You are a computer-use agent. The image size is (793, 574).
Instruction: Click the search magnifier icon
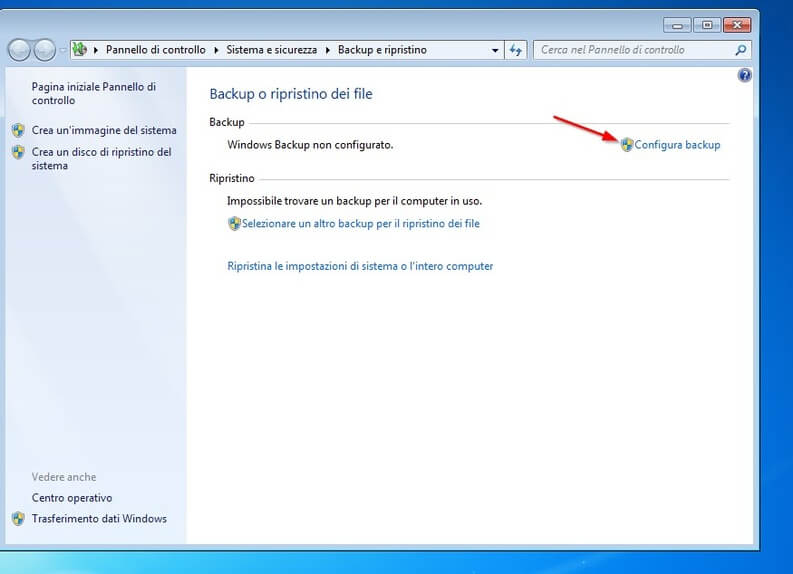pos(741,50)
